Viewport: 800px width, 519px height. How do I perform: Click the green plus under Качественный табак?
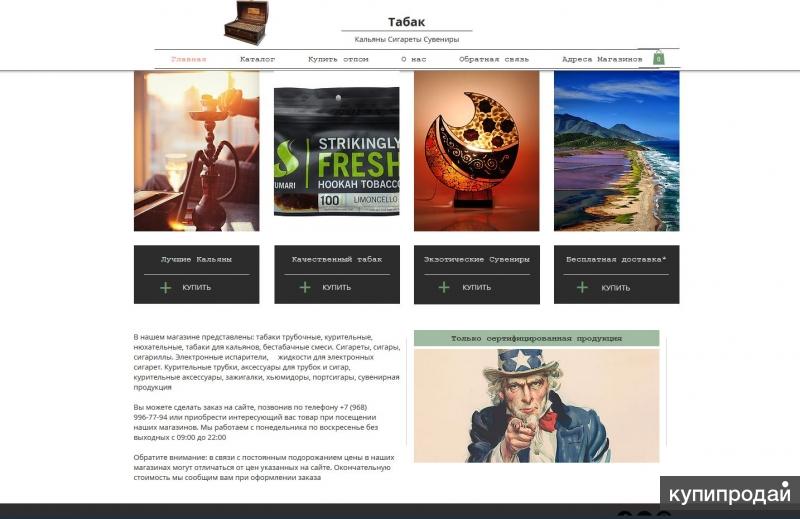(x=305, y=288)
